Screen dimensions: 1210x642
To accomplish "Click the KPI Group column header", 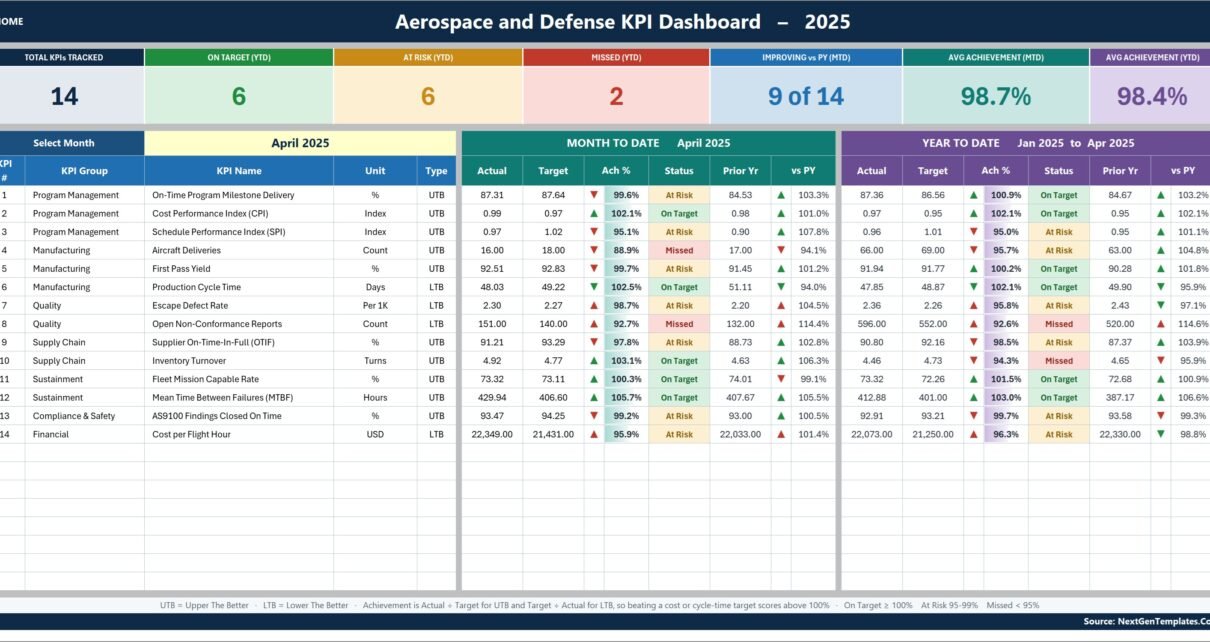I will coord(84,170).
